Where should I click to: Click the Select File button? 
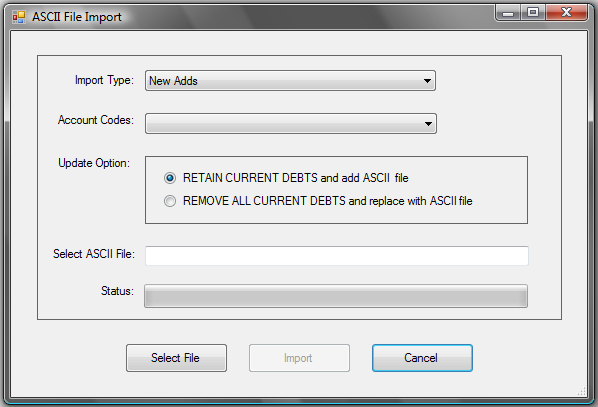click(176, 358)
